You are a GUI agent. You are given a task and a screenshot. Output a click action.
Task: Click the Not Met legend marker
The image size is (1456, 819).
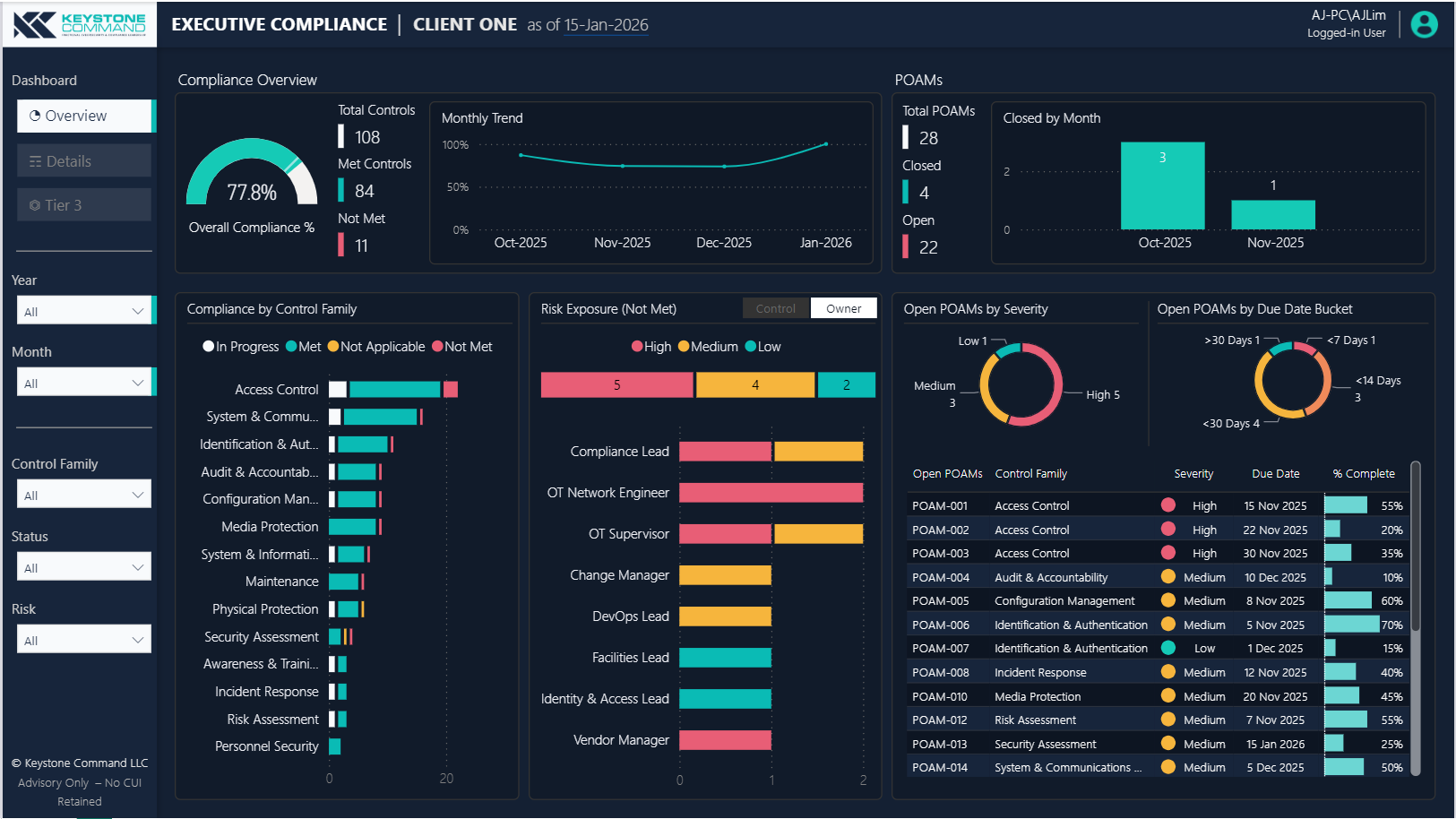pos(437,347)
